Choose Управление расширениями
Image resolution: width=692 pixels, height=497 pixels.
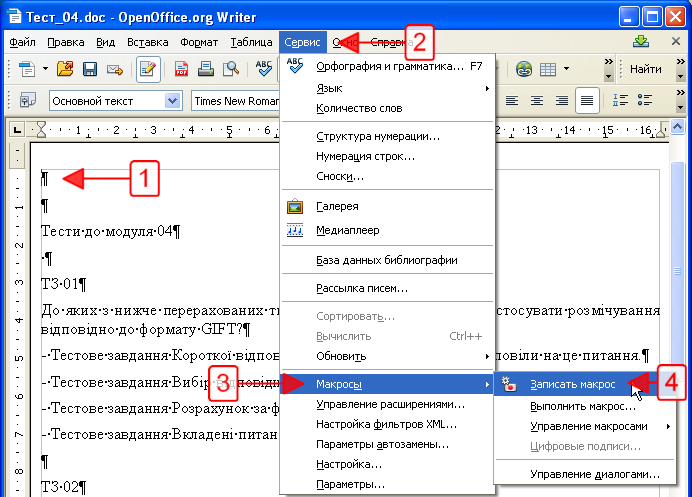tap(387, 404)
